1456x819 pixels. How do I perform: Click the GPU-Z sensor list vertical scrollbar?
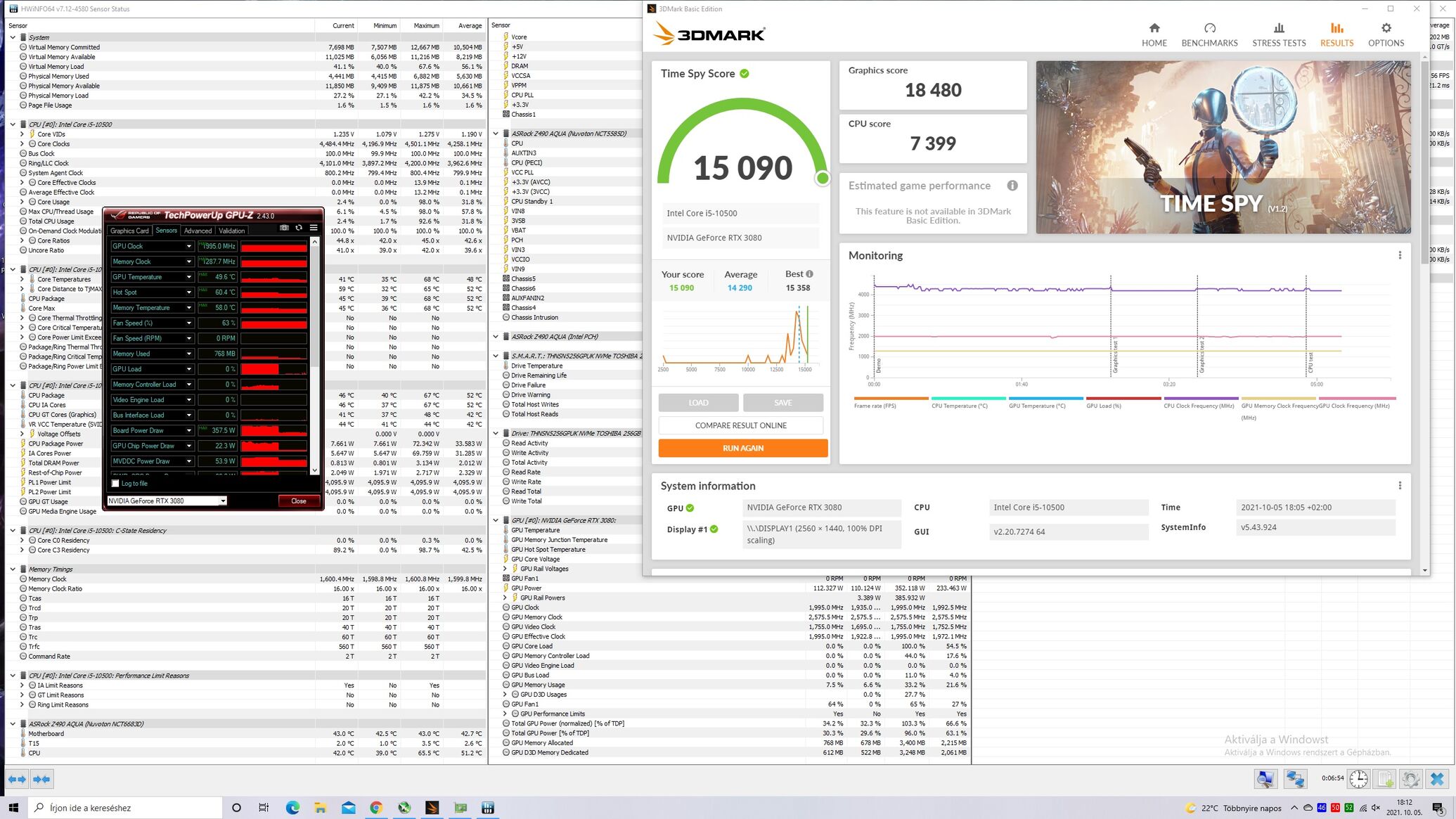tap(314, 356)
